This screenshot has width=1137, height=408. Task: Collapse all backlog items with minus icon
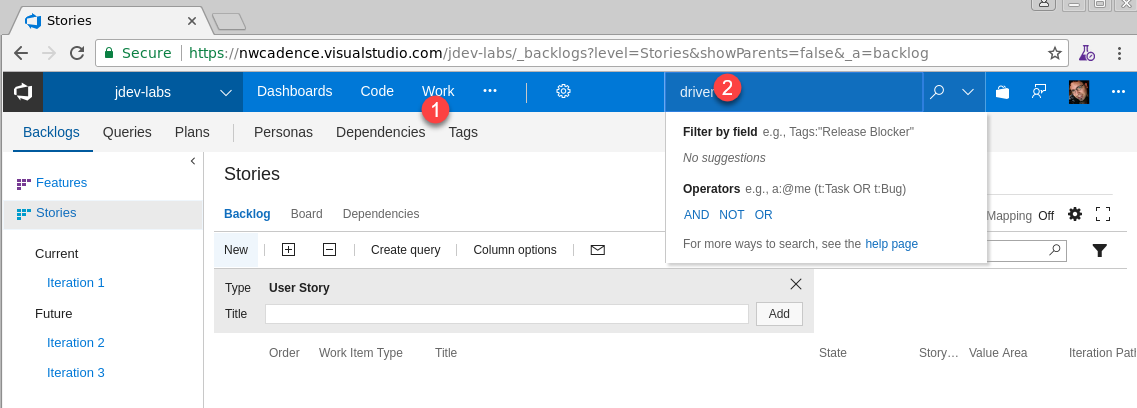329,250
